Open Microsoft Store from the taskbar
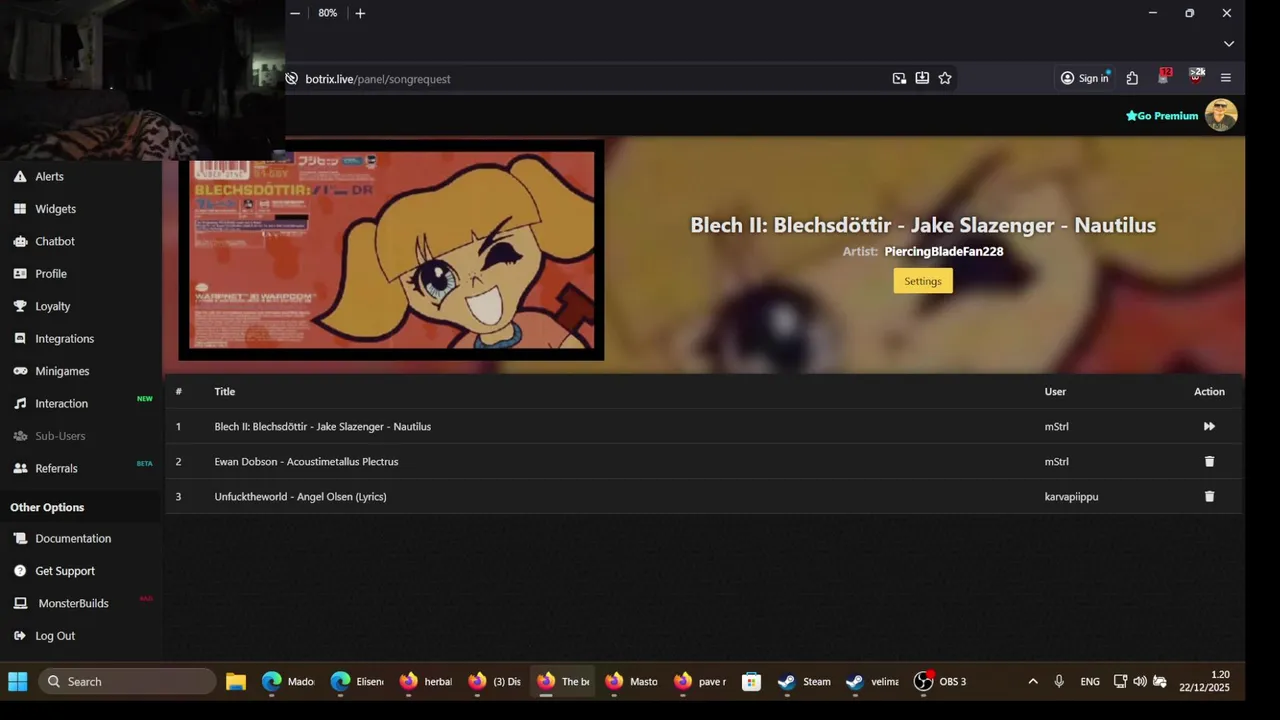This screenshot has width=1280, height=720. [751, 682]
